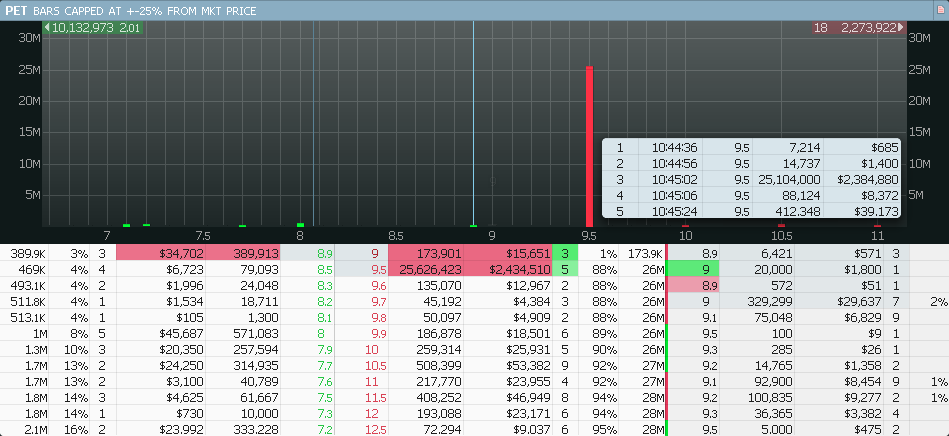Open the document icon in the title bar
The height and width of the screenshot is (436, 949).
click(940, 10)
